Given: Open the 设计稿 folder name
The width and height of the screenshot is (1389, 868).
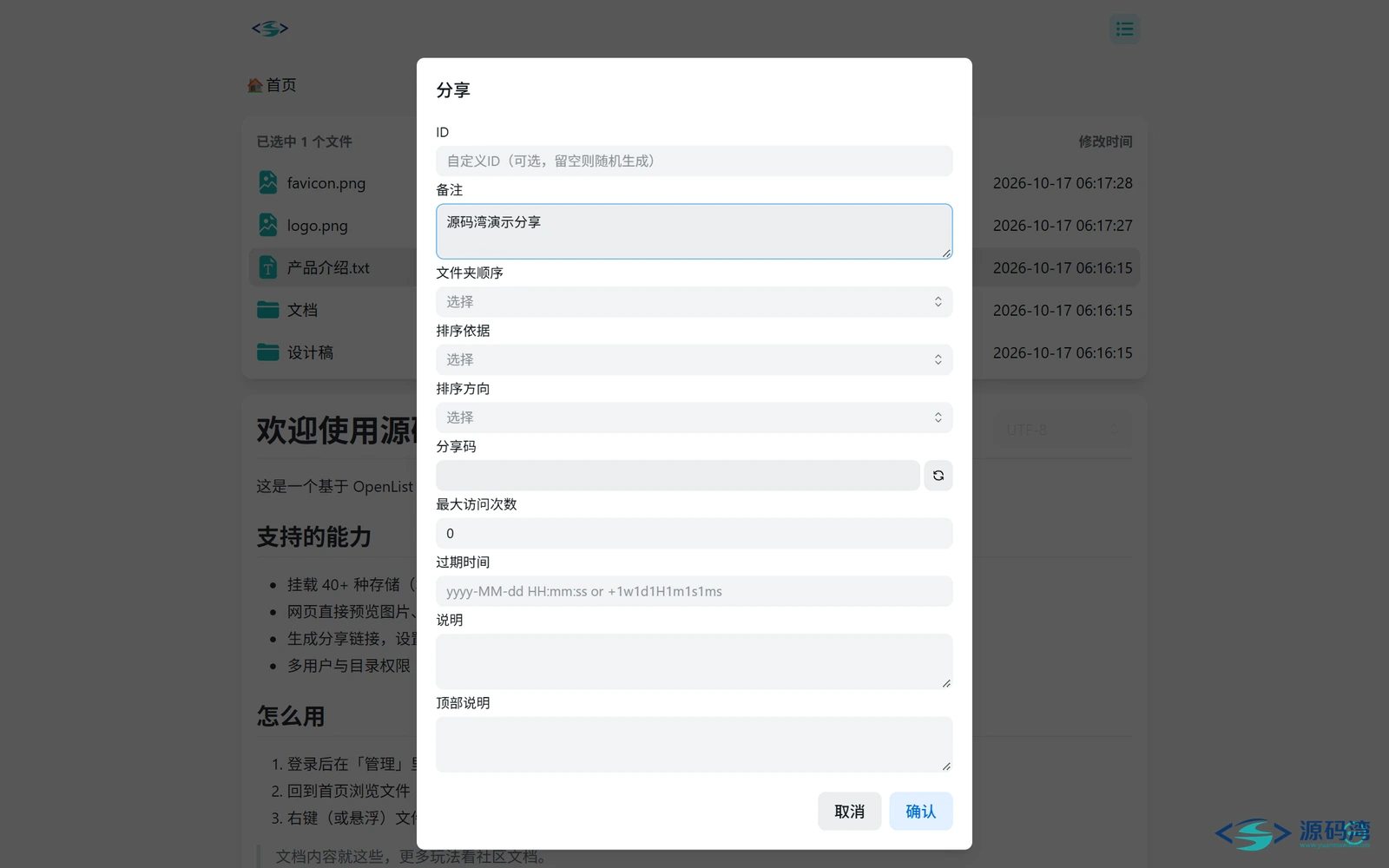Looking at the screenshot, I should [x=310, y=352].
